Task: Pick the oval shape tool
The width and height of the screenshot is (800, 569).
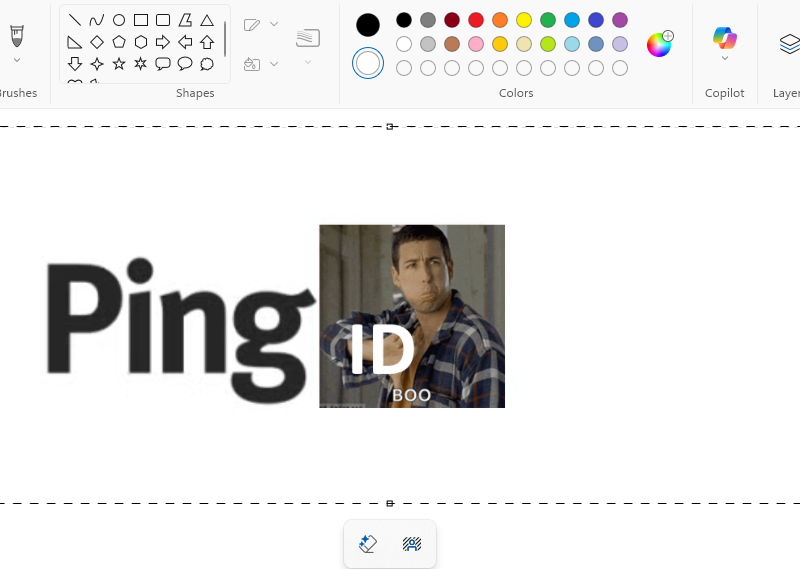Action: [x=119, y=20]
